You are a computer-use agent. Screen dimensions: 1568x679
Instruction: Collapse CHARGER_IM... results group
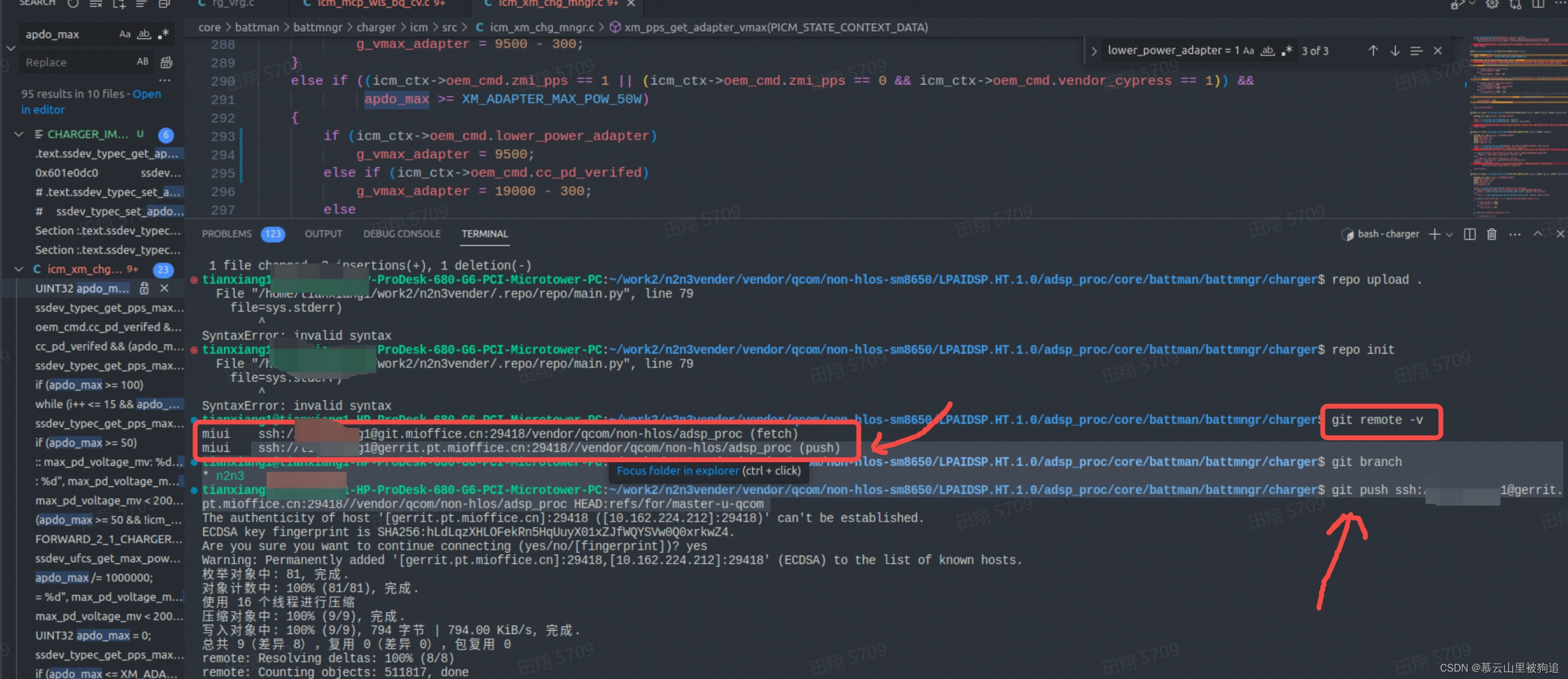tap(19, 134)
